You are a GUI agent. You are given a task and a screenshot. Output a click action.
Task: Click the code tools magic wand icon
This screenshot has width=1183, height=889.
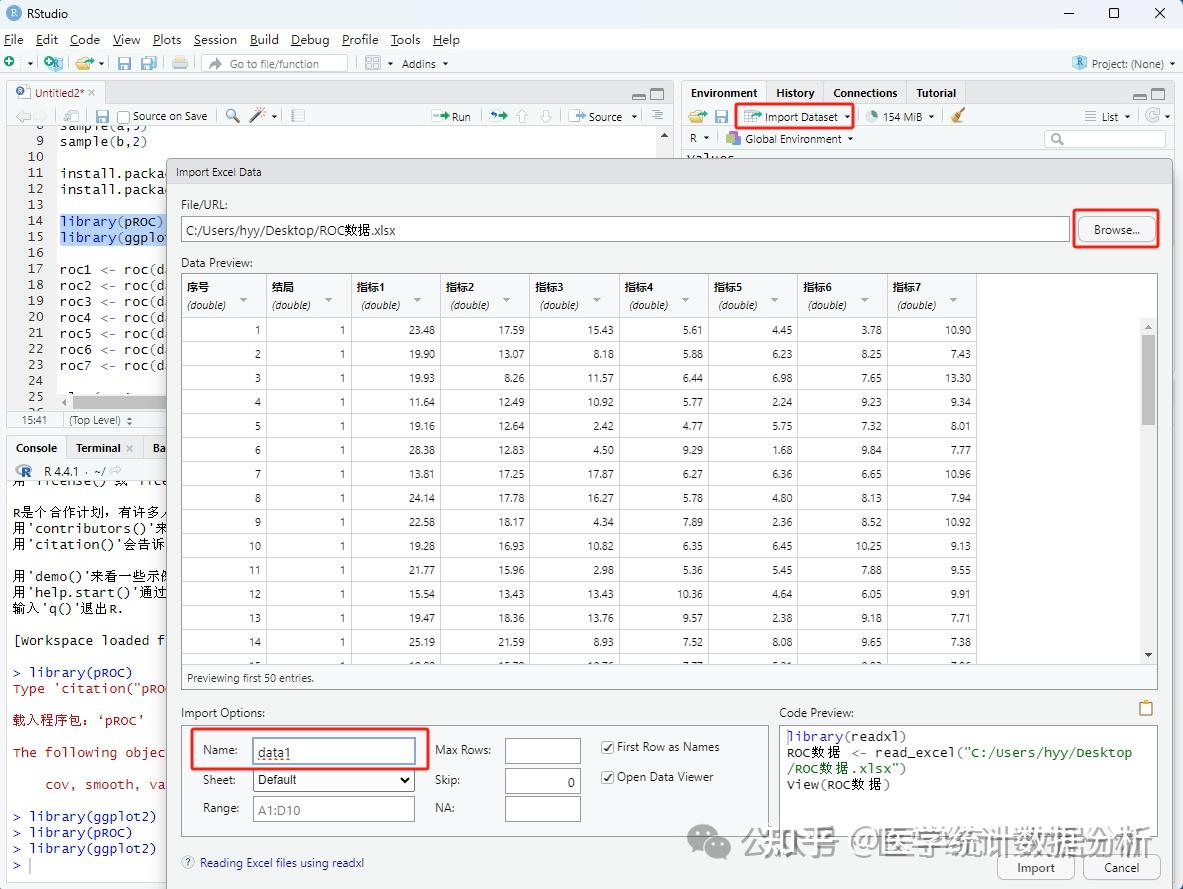[258, 116]
